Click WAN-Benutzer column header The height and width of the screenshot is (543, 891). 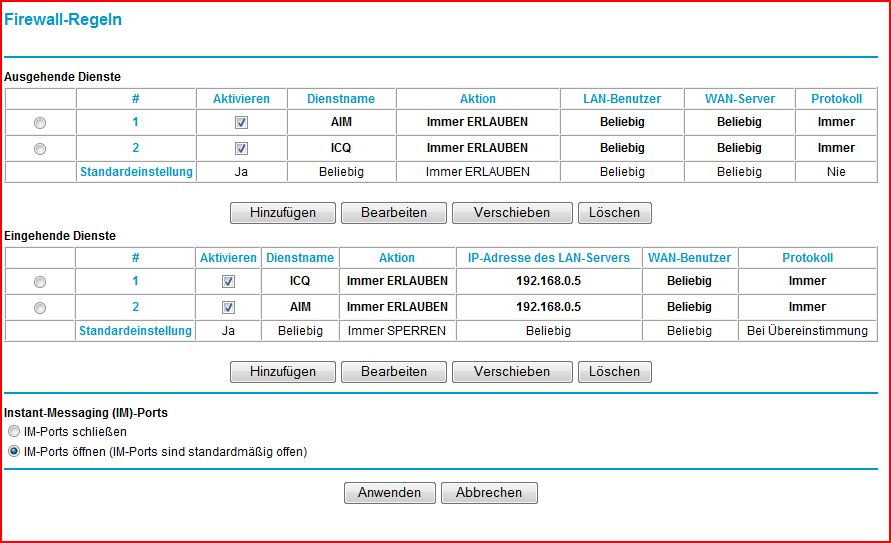click(689, 258)
